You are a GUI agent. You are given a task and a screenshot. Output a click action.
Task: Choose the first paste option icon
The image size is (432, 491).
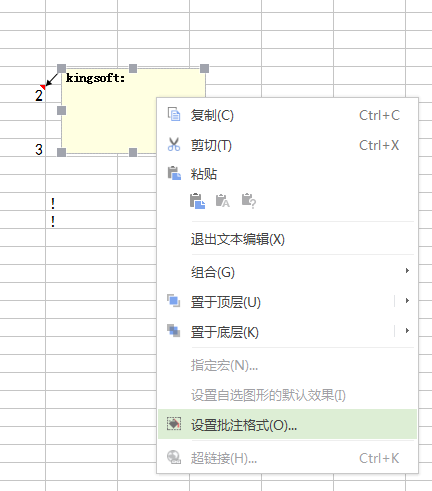point(197,201)
